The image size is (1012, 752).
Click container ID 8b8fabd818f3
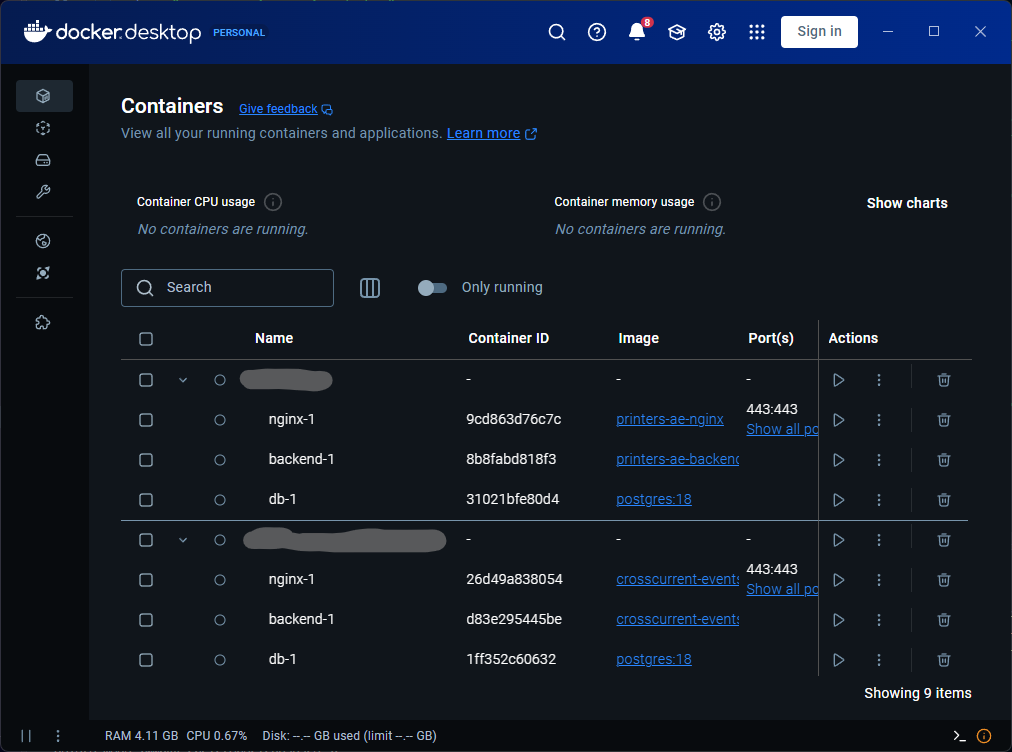(511, 460)
